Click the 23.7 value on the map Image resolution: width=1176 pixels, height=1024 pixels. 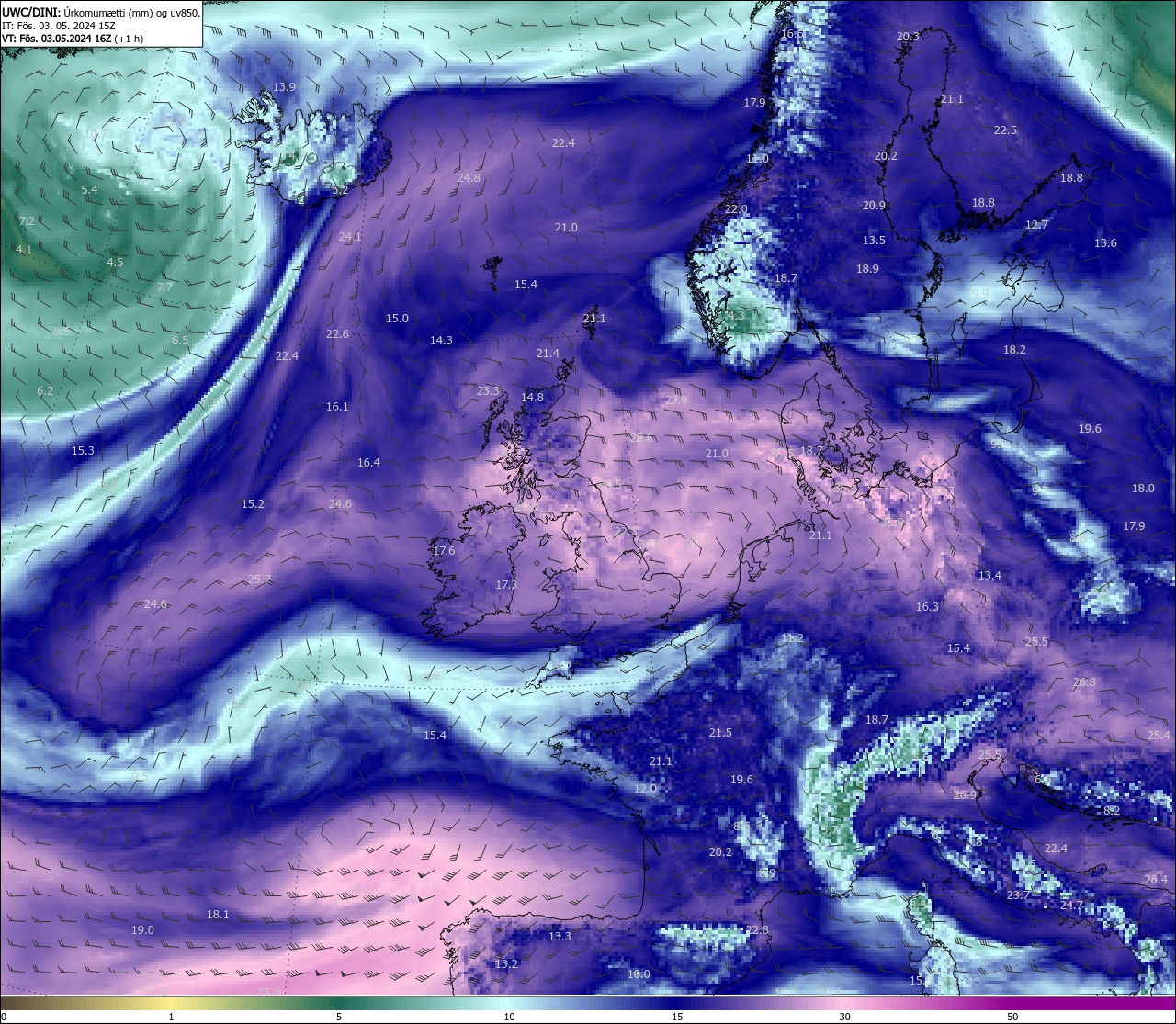(1018, 895)
